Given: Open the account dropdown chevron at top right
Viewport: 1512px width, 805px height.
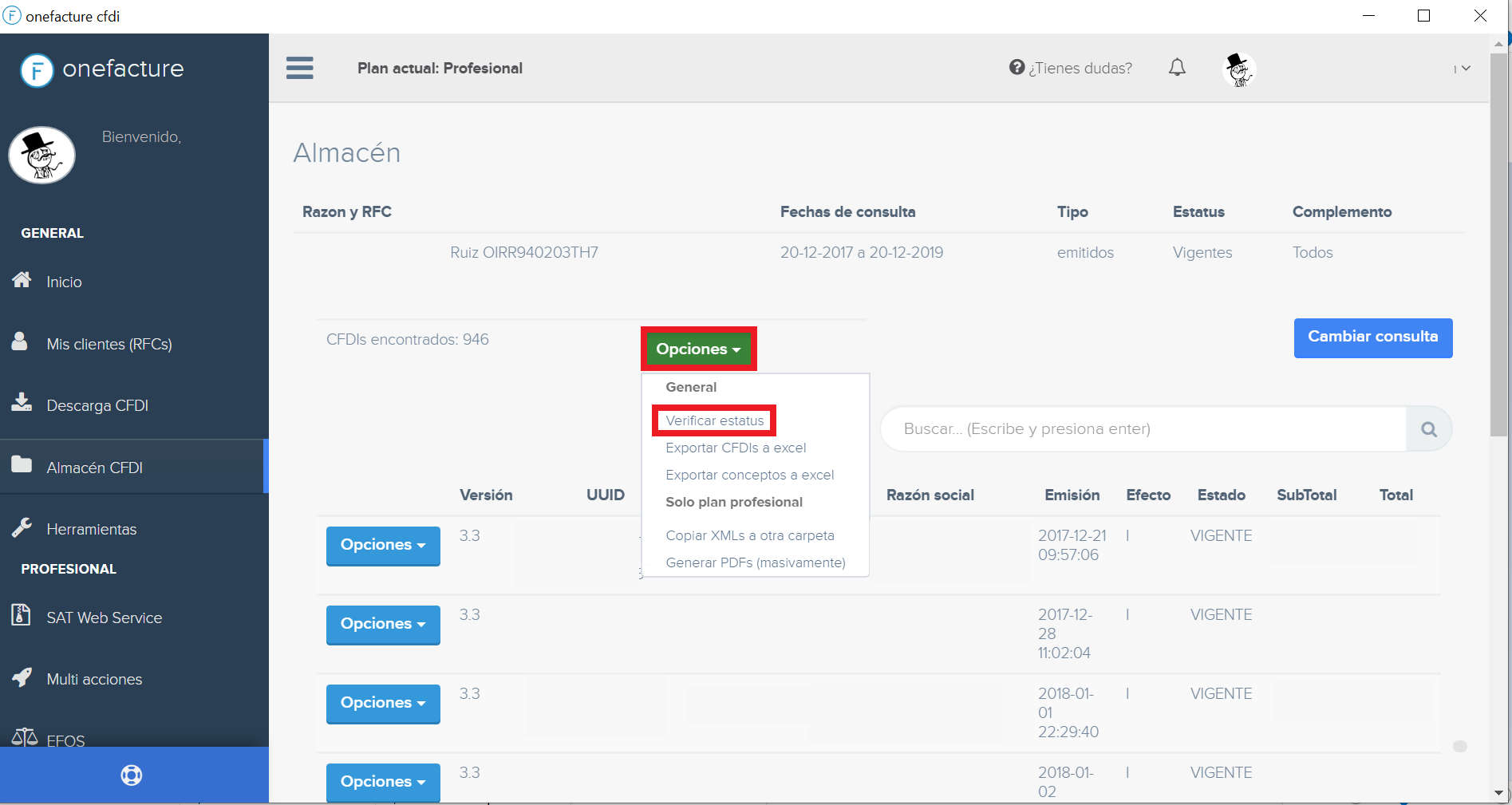Looking at the screenshot, I should coord(1465,69).
